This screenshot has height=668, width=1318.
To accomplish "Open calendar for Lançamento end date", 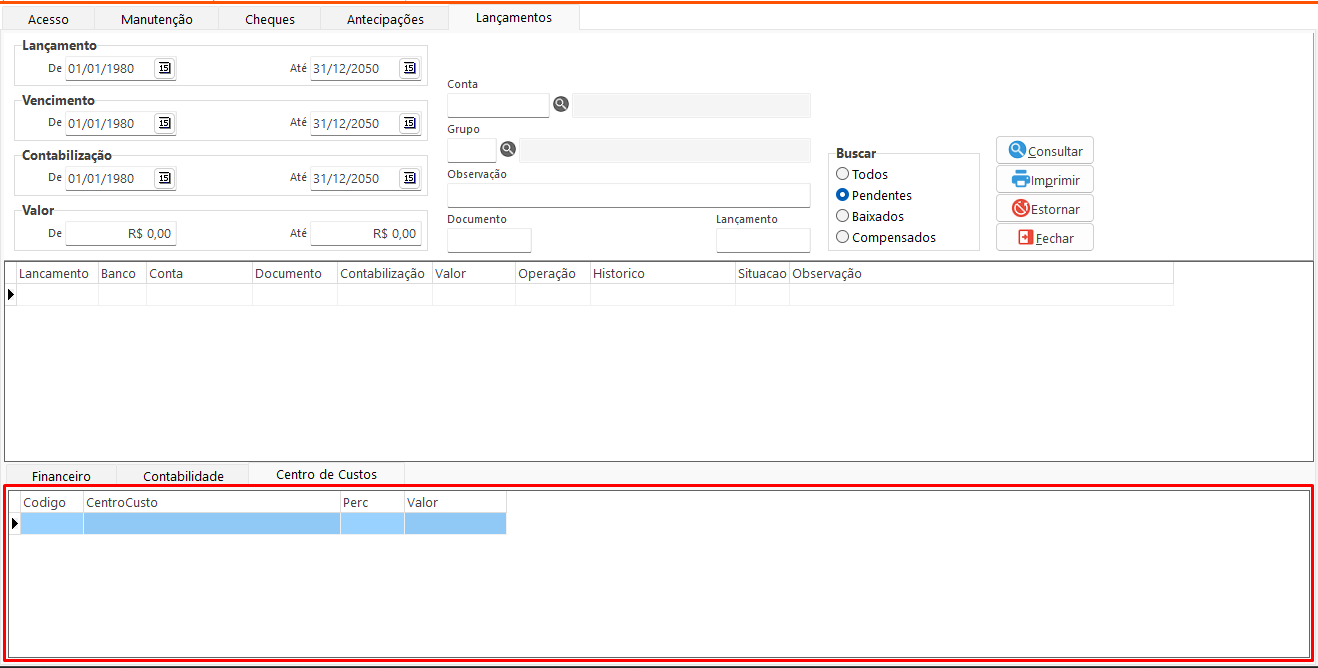I will 410,68.
